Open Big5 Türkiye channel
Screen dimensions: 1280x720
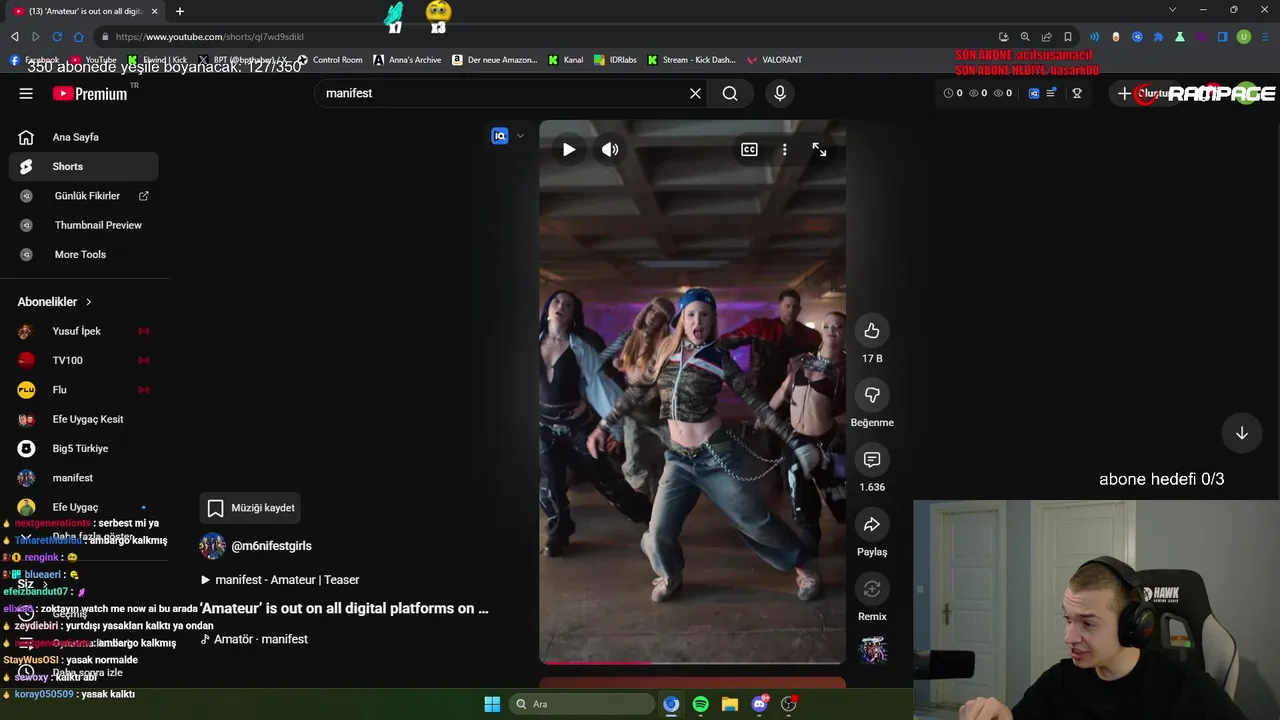point(84,448)
